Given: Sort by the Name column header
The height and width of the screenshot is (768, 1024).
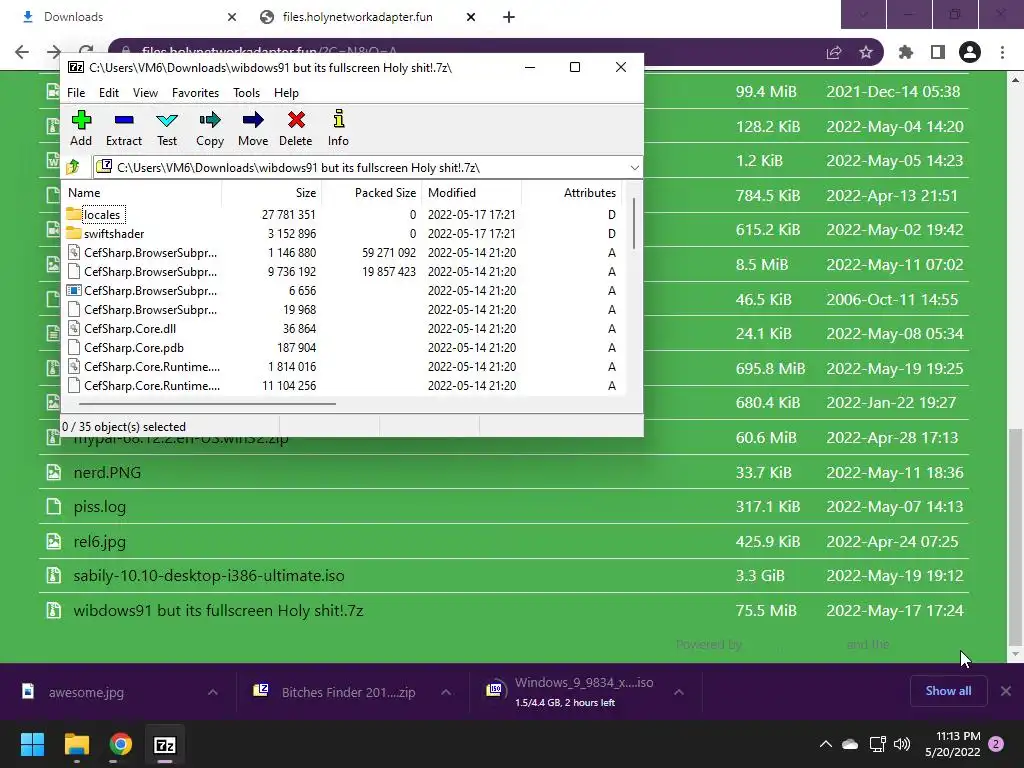Looking at the screenshot, I should click(143, 193).
